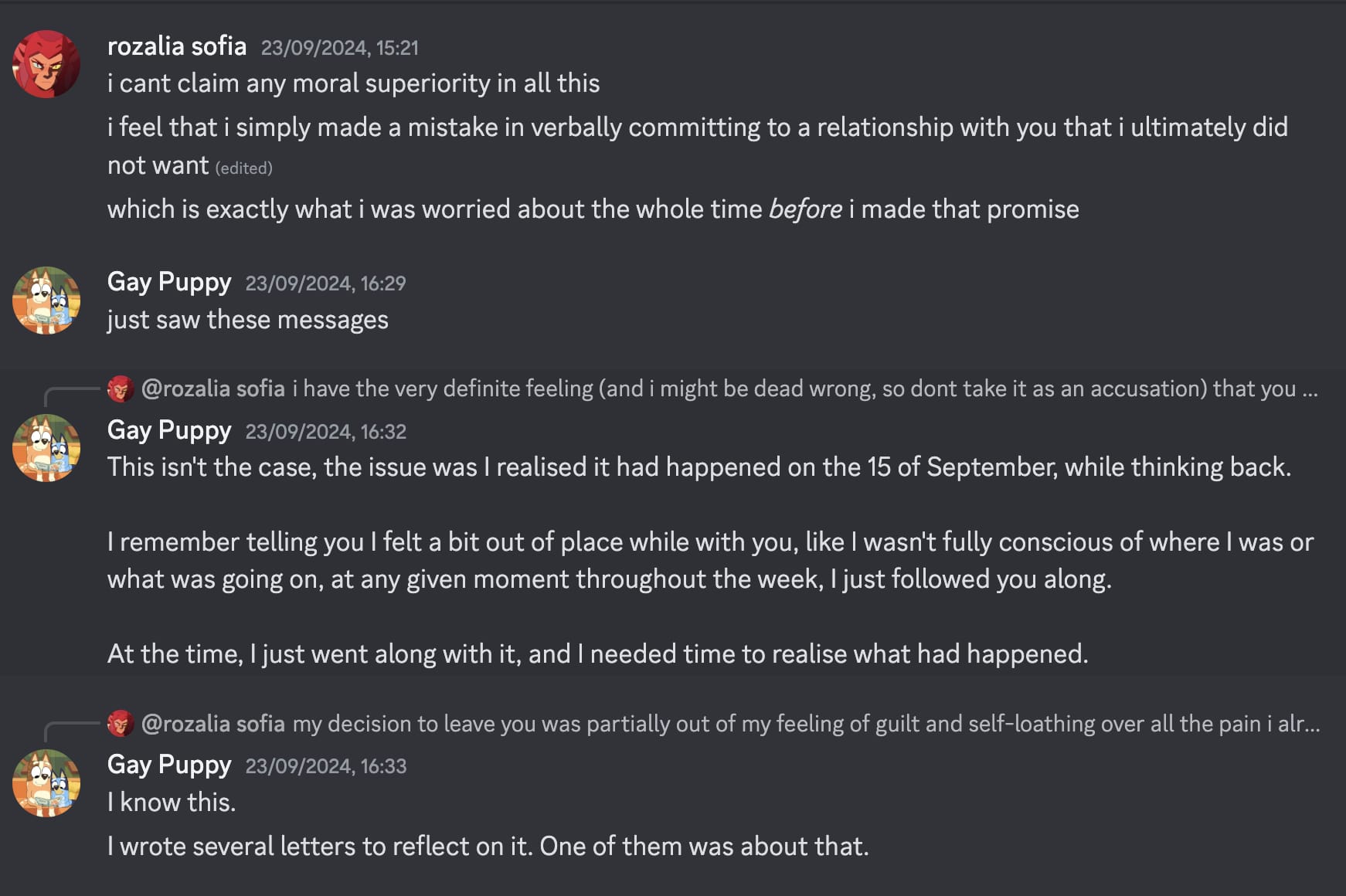The width and height of the screenshot is (1346, 896).
Task: Click the @rozalia sofia mention above 16:33 message
Action: (212, 724)
